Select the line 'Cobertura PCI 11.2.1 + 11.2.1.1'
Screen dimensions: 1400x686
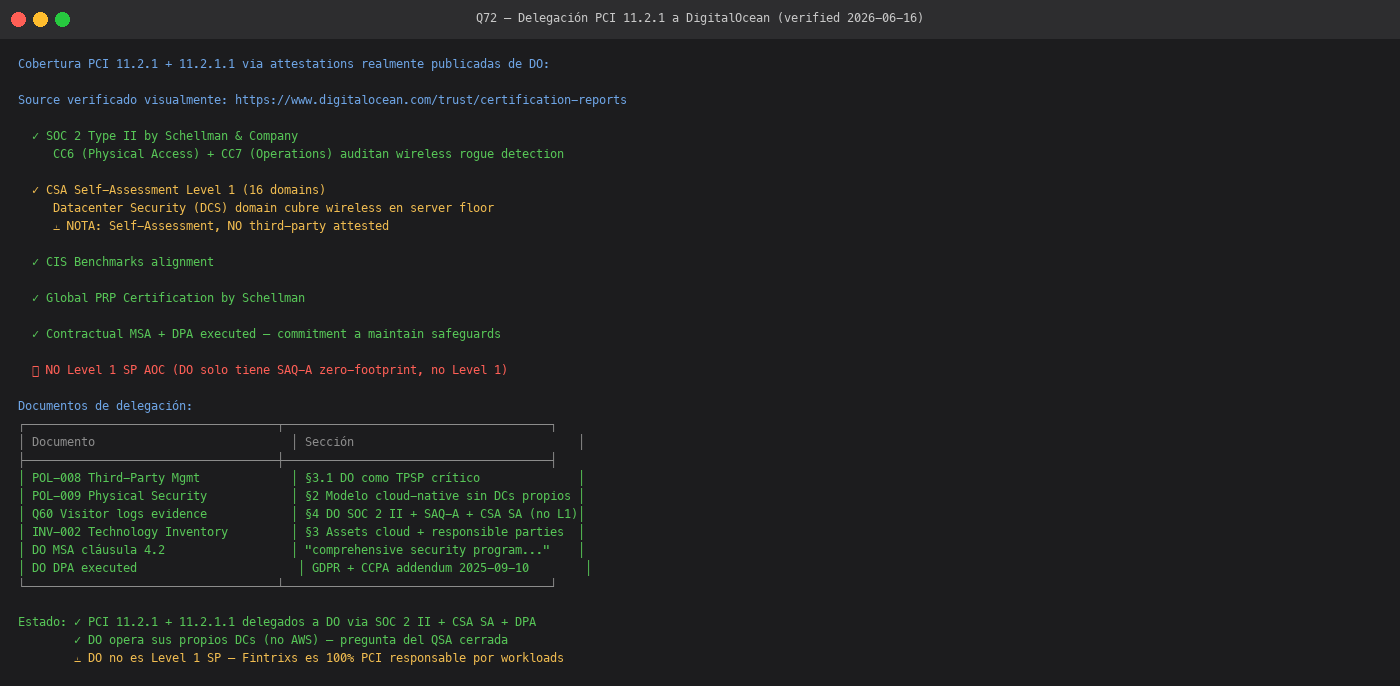click(x=284, y=64)
